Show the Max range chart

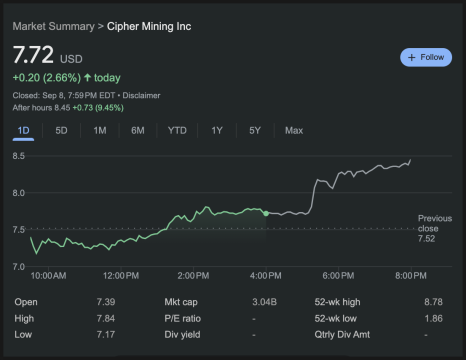tap(294, 130)
